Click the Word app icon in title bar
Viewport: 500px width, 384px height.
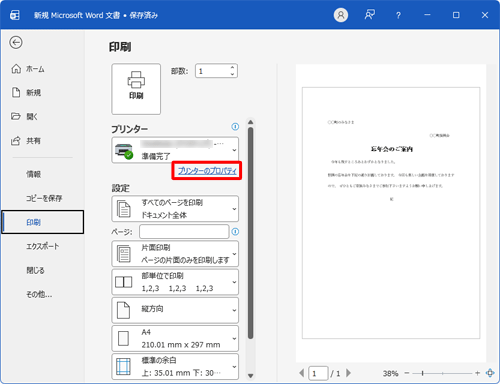[15, 15]
